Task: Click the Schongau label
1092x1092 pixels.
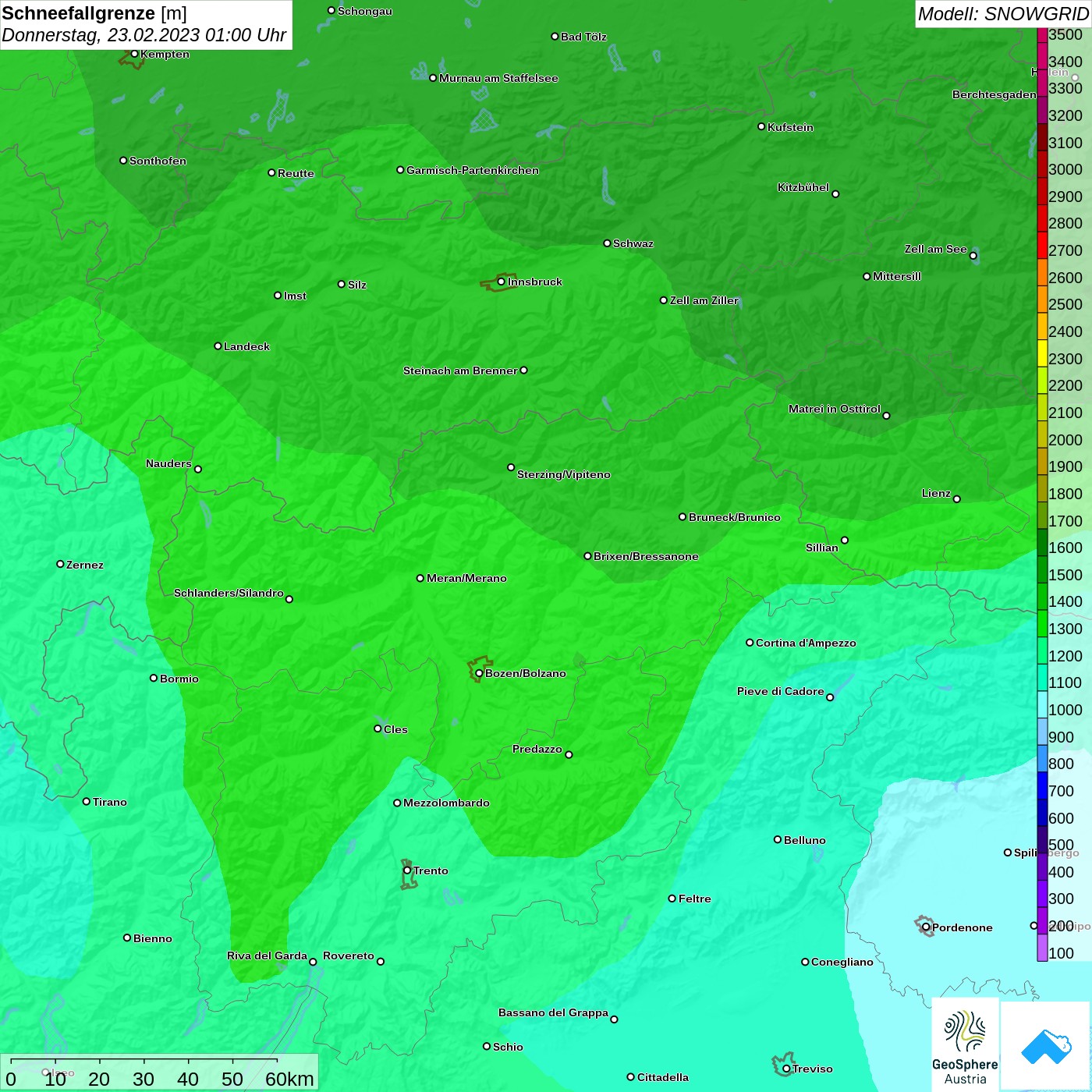Action: coord(365,11)
